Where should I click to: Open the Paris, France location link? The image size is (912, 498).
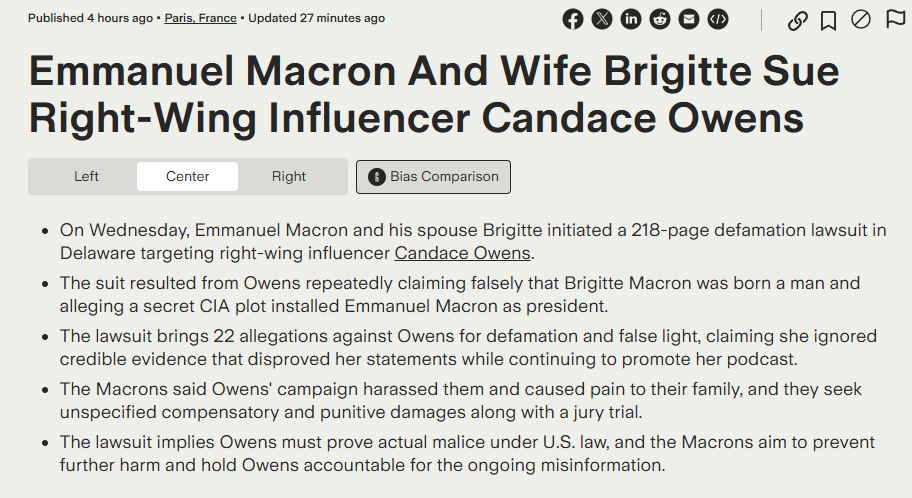pyautogui.click(x=201, y=18)
